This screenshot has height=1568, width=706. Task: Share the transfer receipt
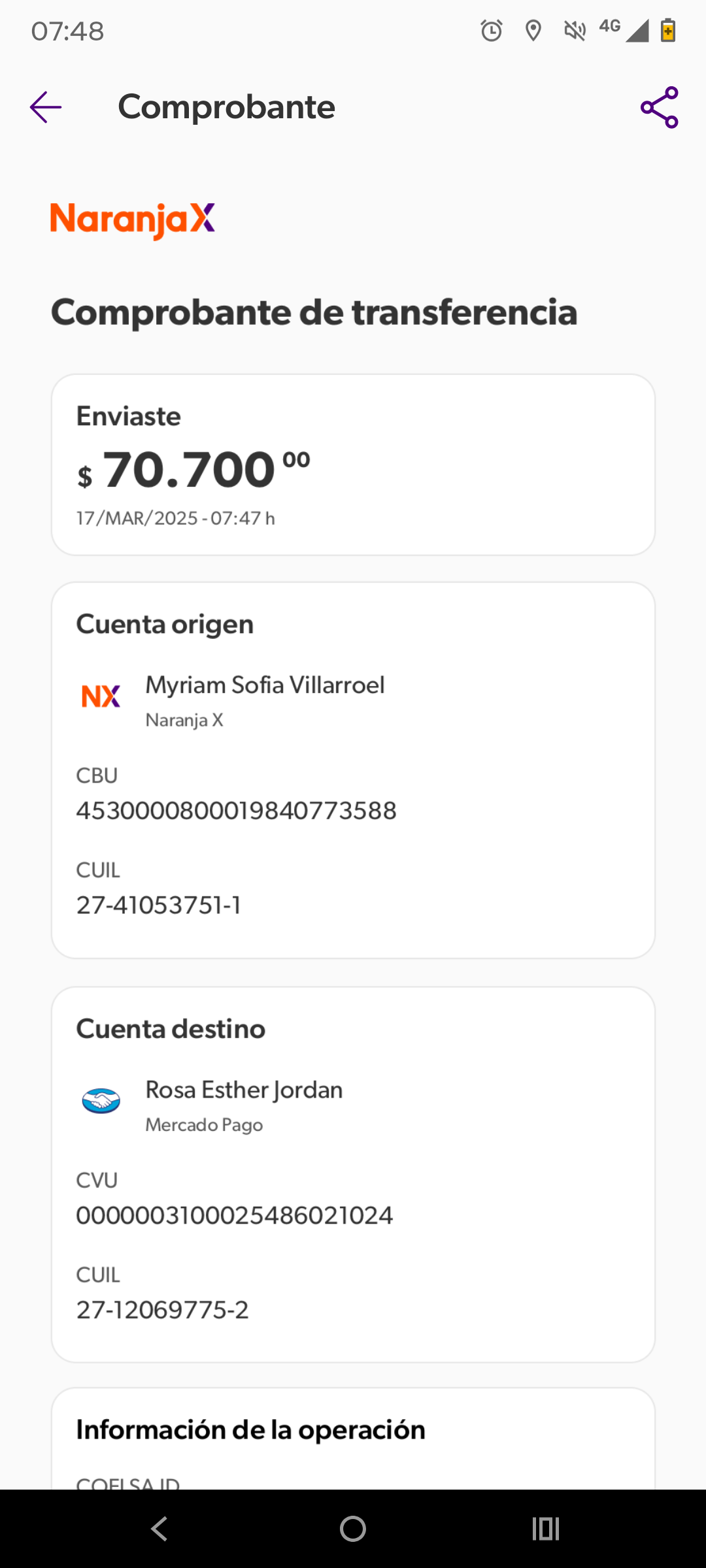[x=659, y=107]
